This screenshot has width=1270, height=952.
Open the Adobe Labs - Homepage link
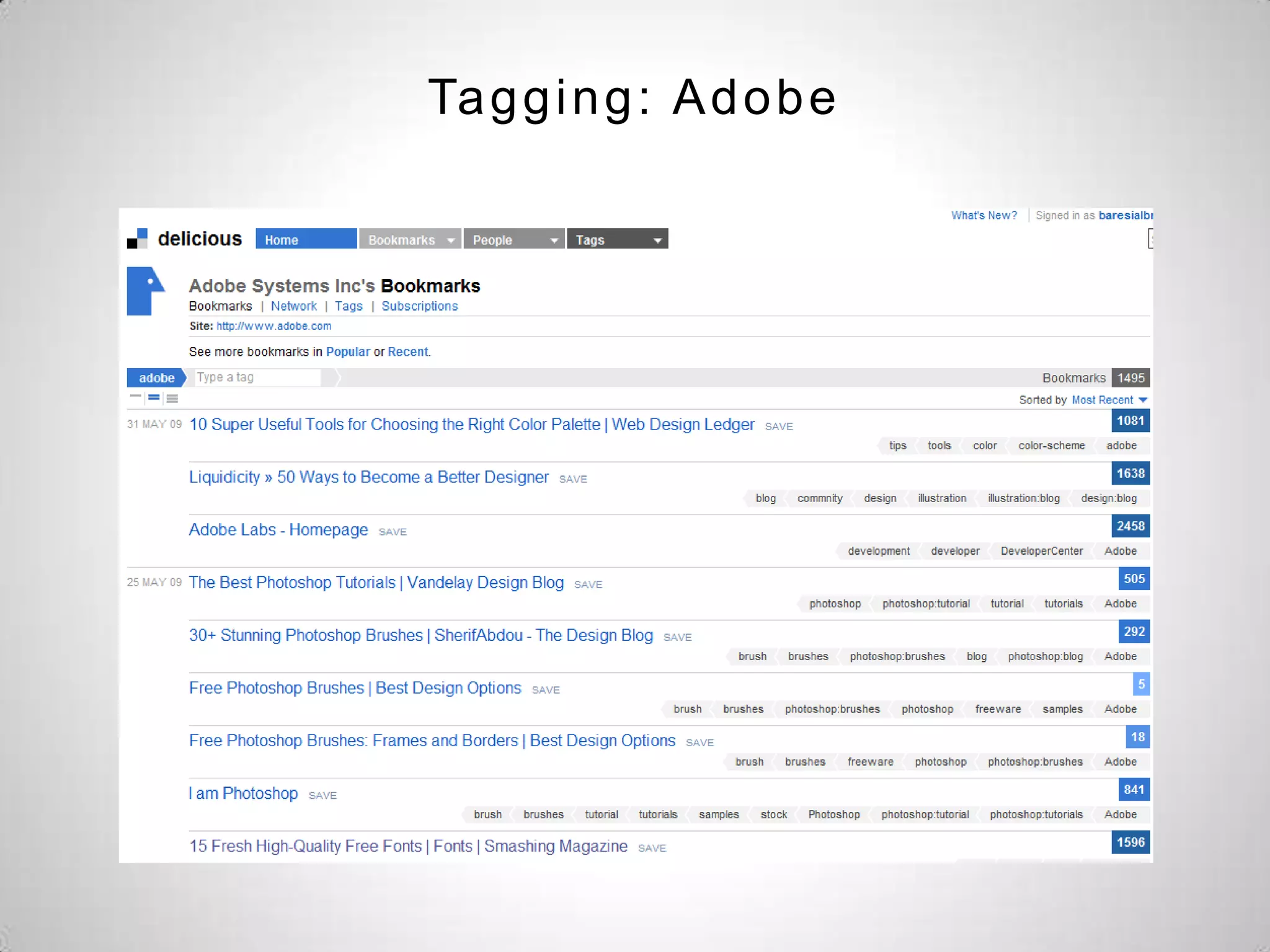click(278, 530)
